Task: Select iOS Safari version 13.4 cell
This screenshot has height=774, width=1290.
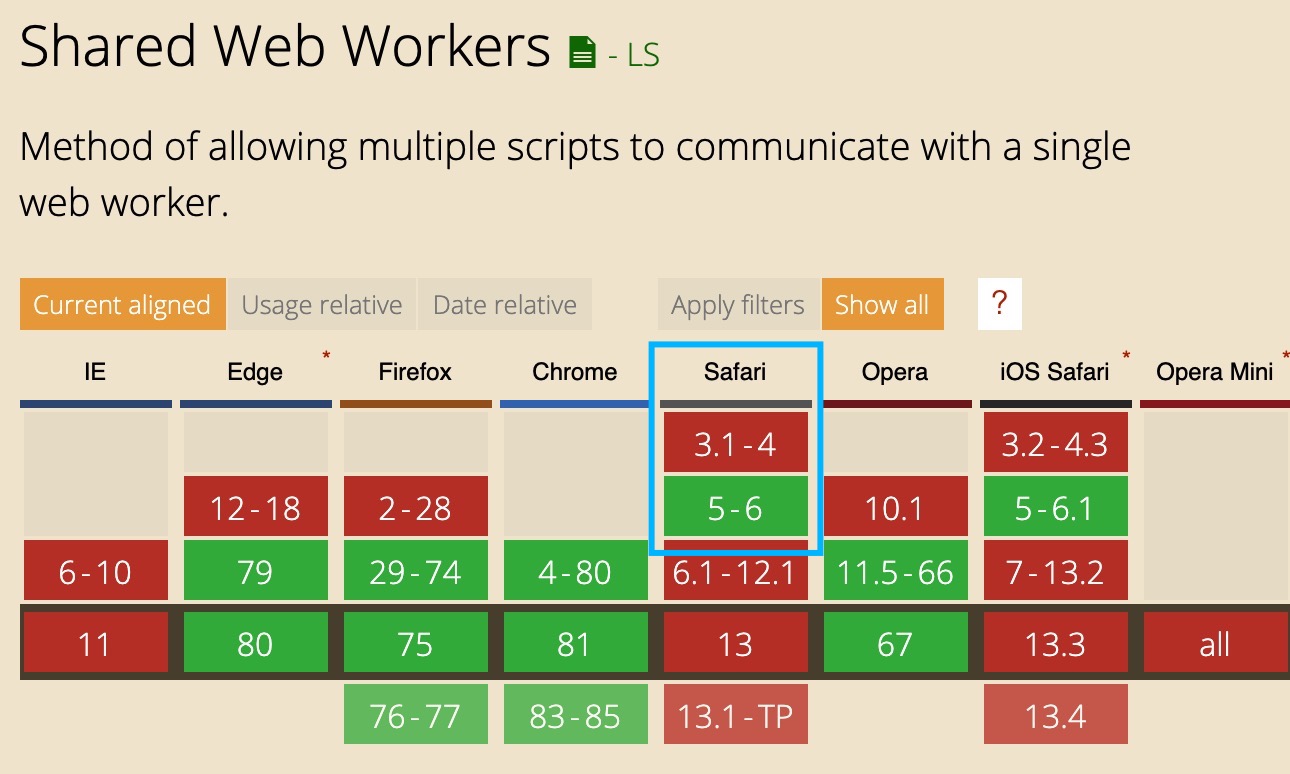Action: pos(1055,715)
